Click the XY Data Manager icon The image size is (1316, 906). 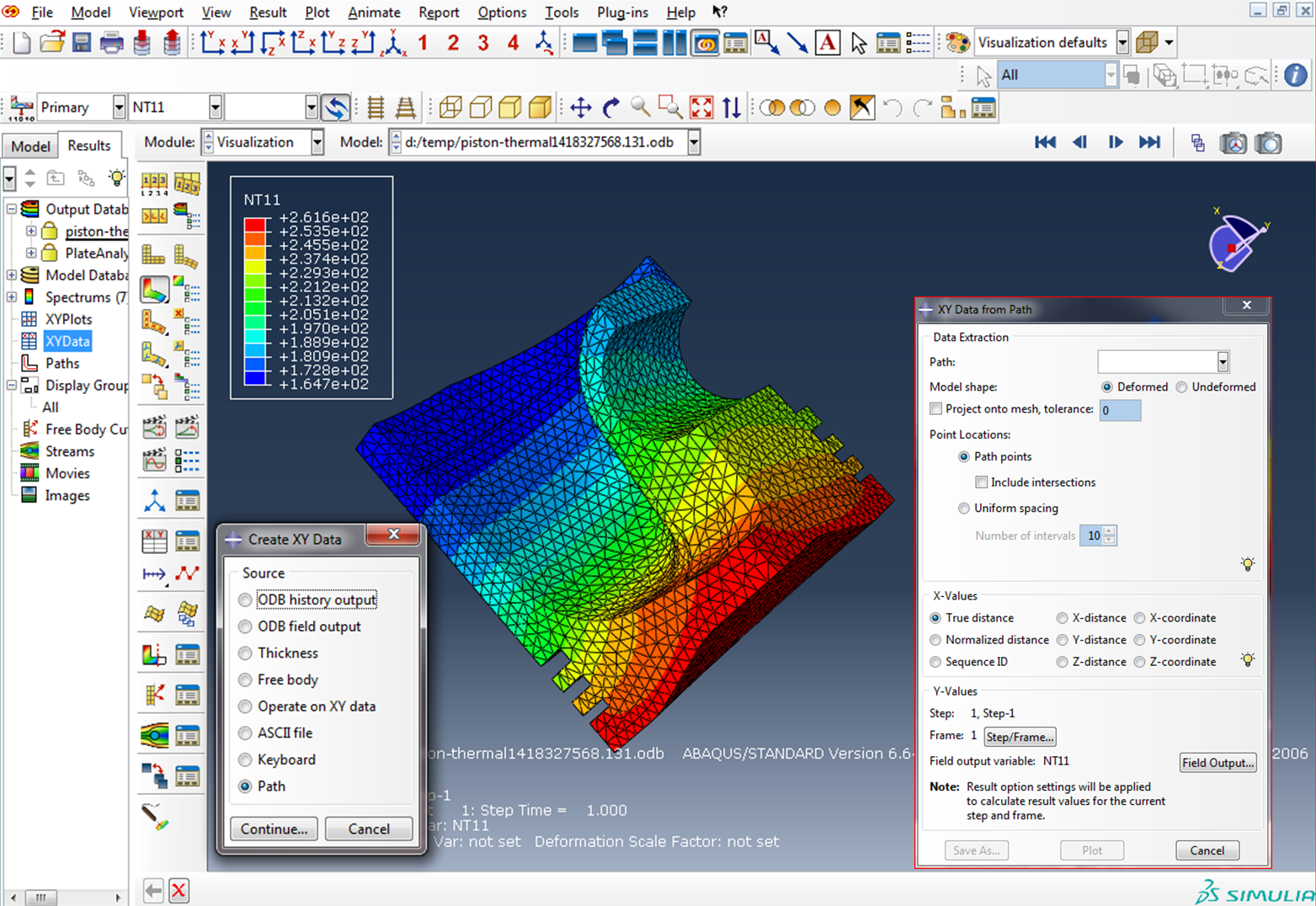pyautogui.click(x=187, y=541)
